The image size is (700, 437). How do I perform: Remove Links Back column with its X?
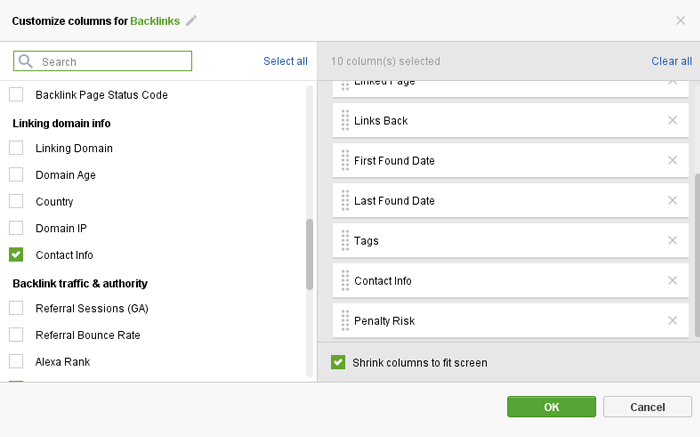(672, 120)
